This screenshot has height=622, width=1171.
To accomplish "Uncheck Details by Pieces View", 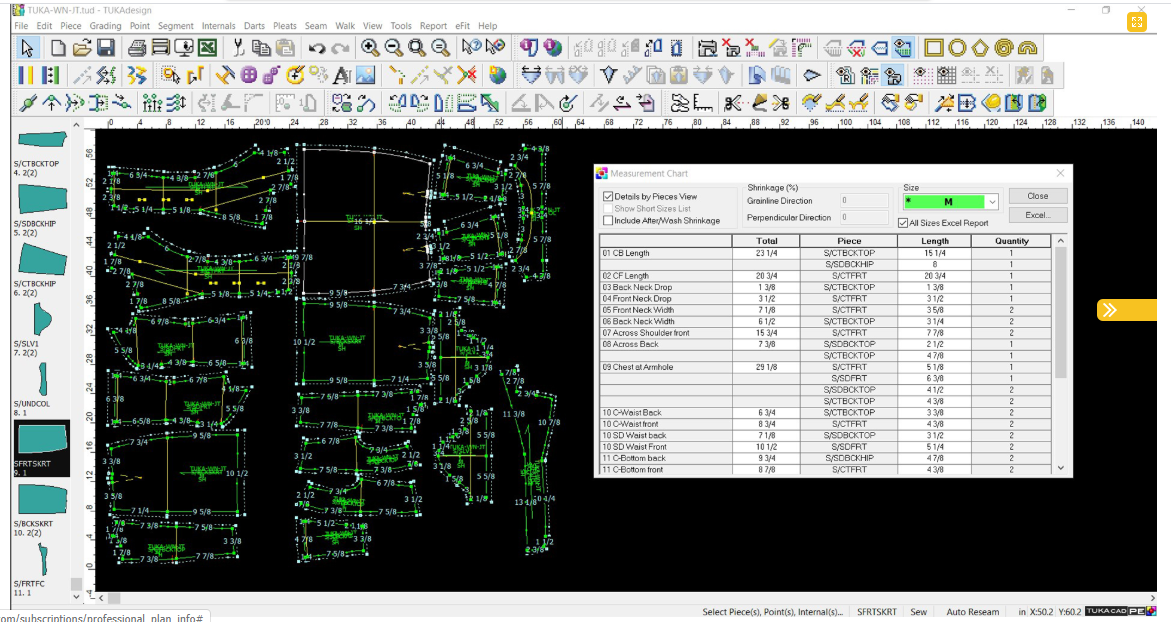I will tap(608, 197).
